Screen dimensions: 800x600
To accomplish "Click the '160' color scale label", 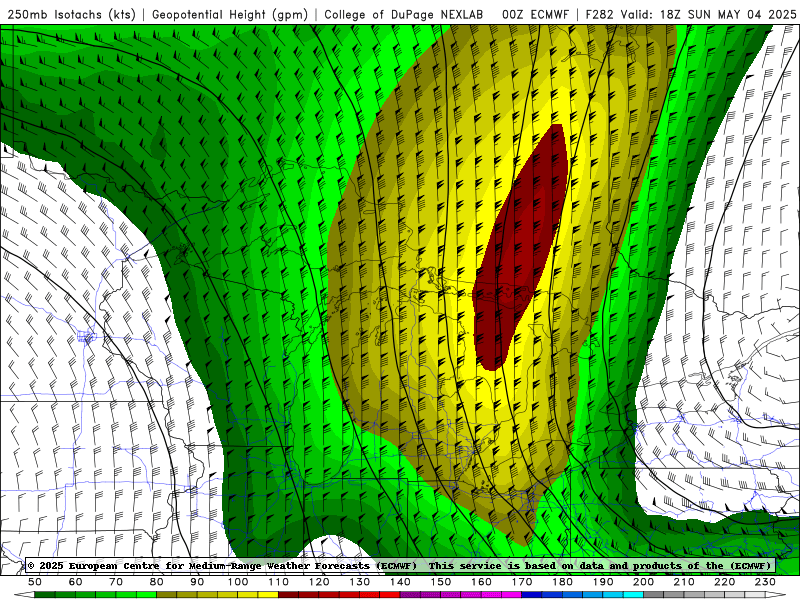I will (x=481, y=582).
